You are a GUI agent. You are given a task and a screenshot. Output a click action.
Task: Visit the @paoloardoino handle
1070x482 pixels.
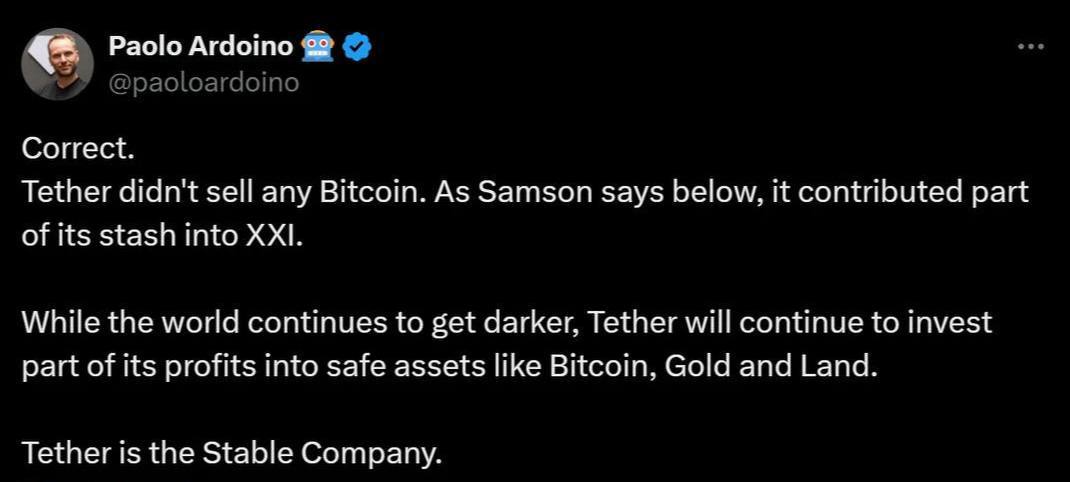click(203, 83)
